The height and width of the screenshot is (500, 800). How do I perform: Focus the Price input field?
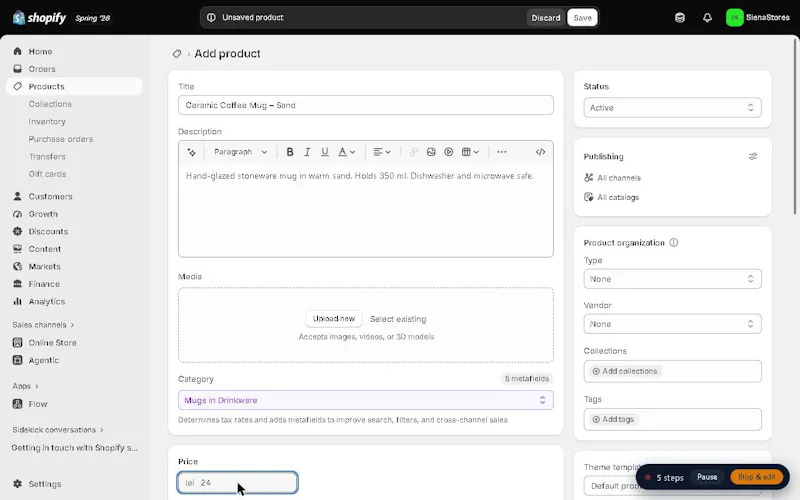237,483
